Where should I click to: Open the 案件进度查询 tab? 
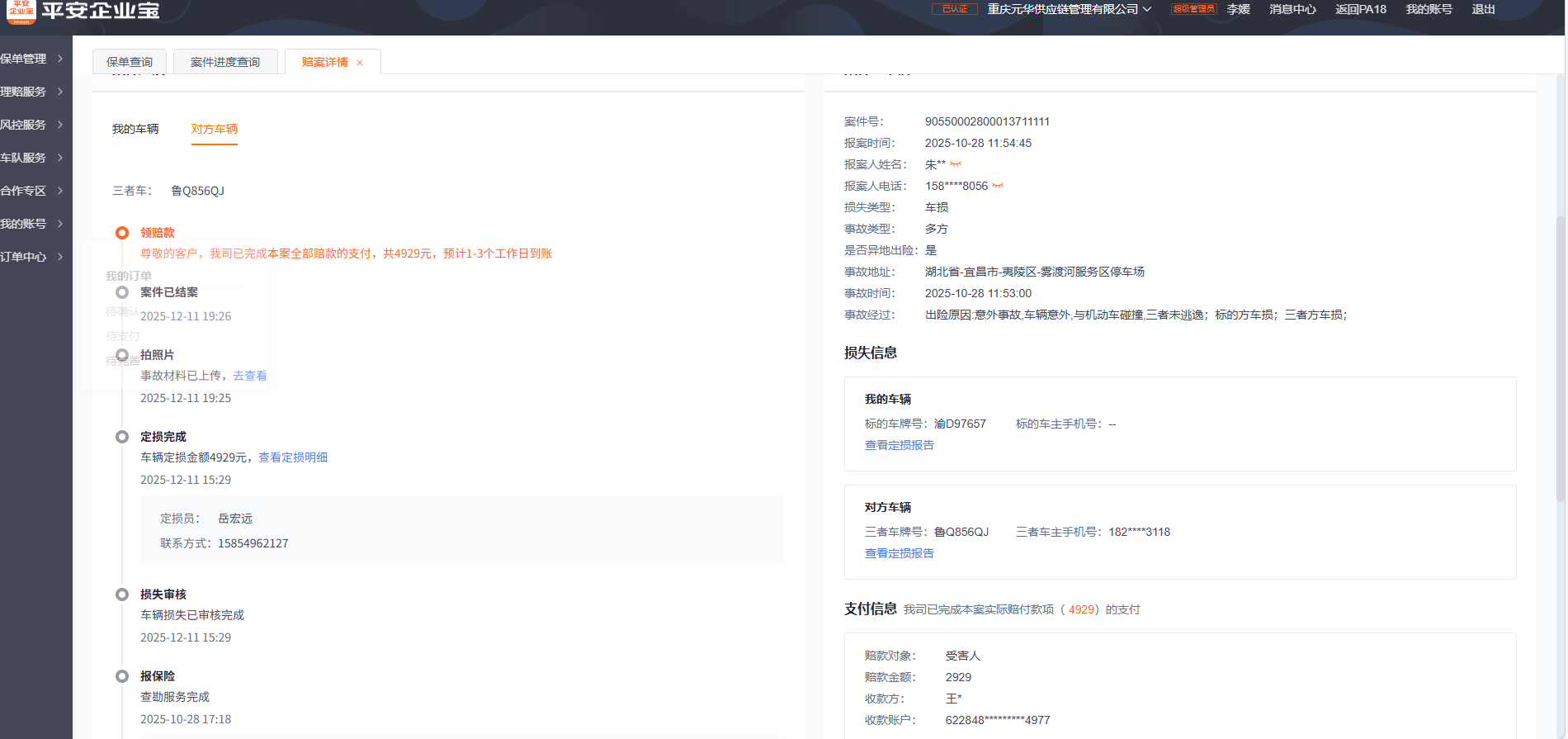pos(225,62)
